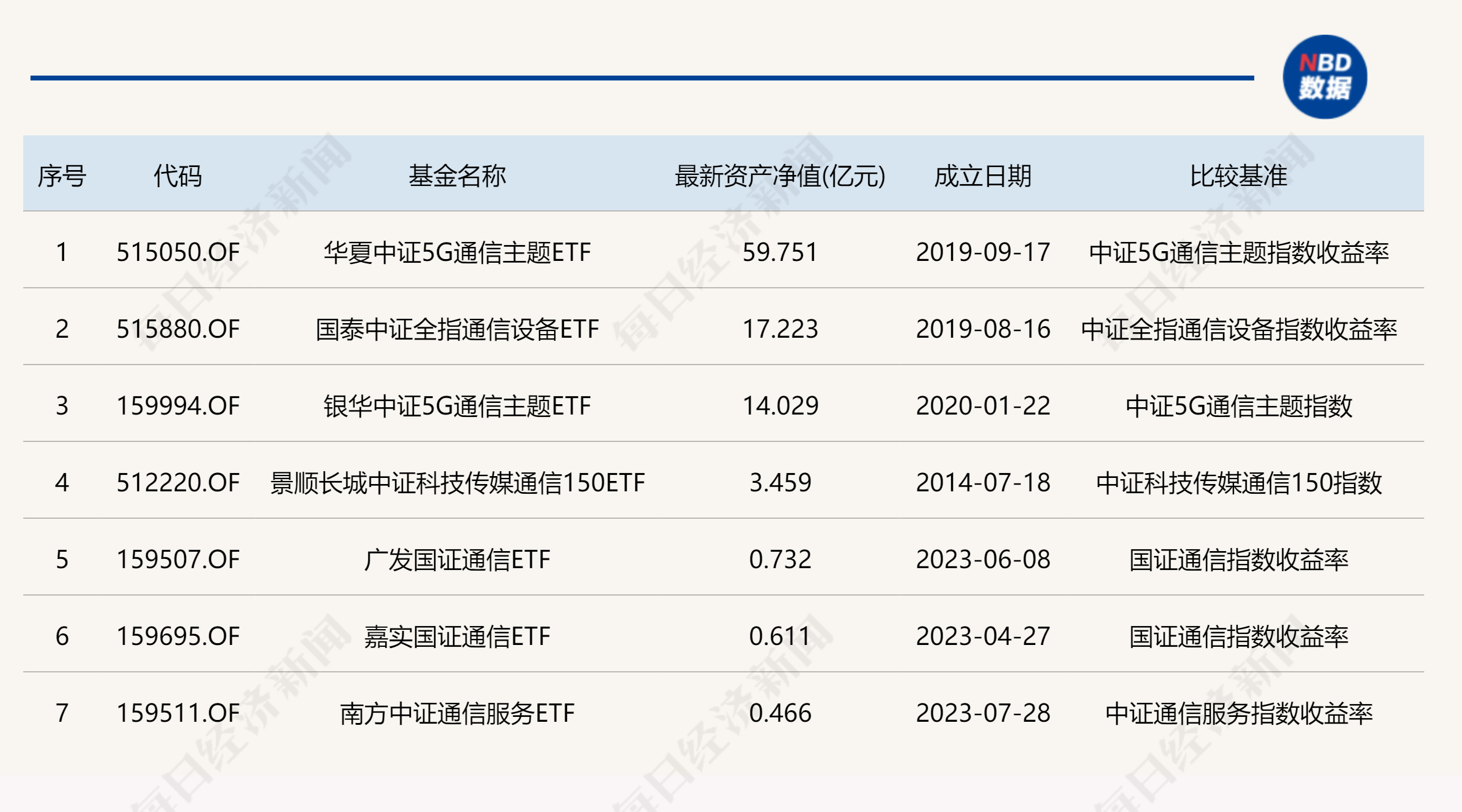The height and width of the screenshot is (812, 1462).
Task: Click the 代码 column header
Action: click(177, 176)
